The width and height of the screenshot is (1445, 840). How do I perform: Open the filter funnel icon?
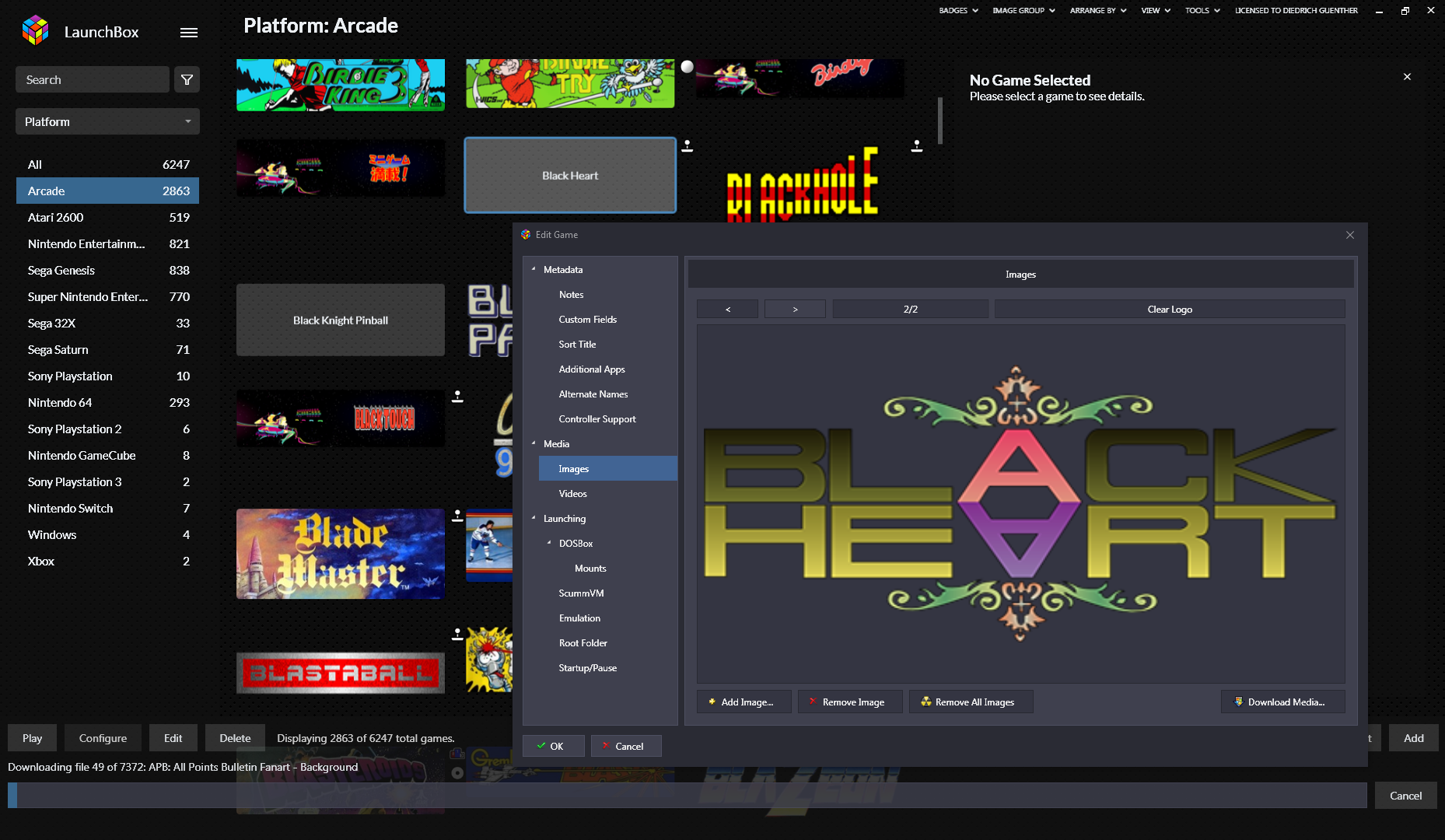click(187, 79)
